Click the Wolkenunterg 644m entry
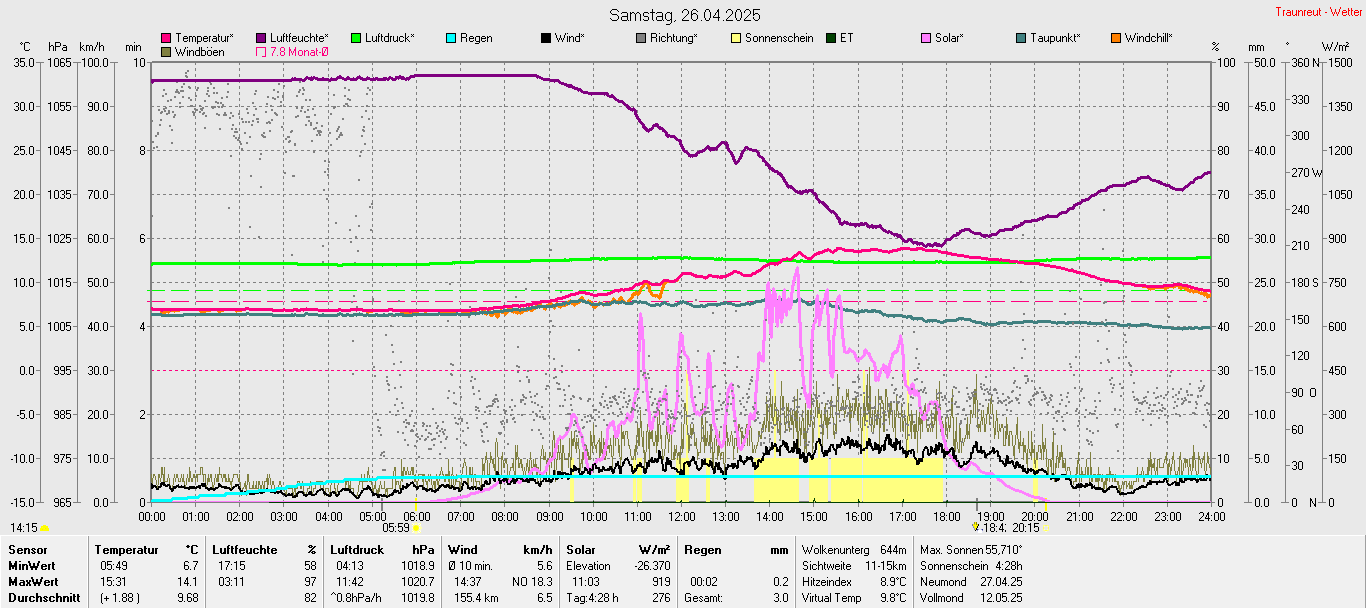The height and width of the screenshot is (608, 1366). coord(854,550)
